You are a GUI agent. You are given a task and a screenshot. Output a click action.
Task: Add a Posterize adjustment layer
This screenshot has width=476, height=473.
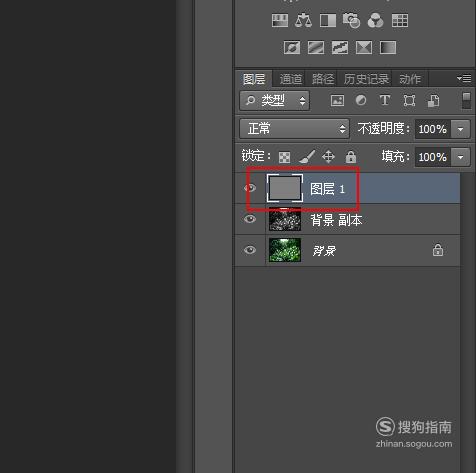coord(316,47)
